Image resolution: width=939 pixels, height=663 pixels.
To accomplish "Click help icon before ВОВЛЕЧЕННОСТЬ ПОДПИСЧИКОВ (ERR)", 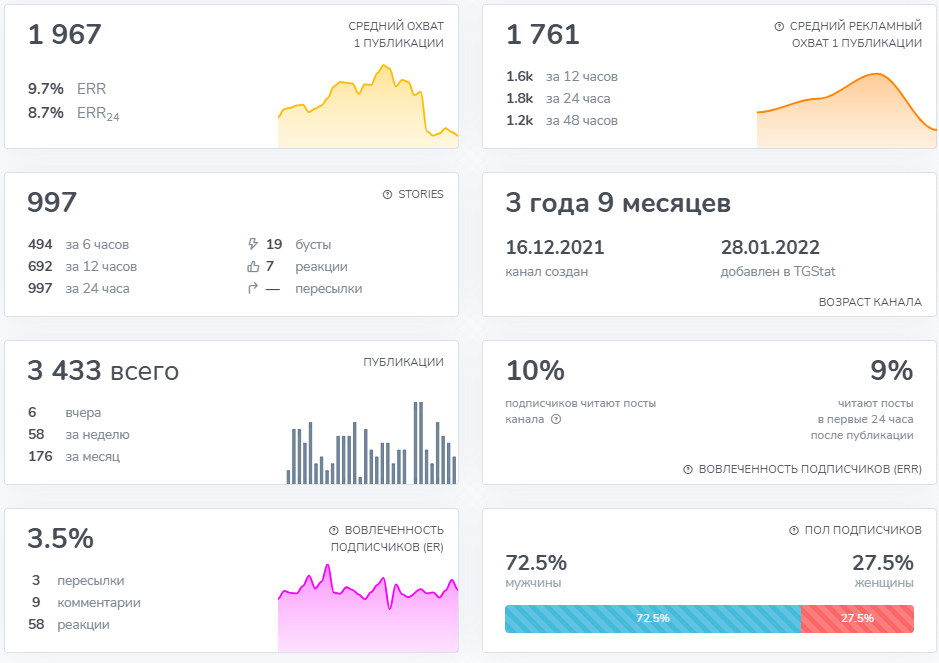I will pos(688,469).
